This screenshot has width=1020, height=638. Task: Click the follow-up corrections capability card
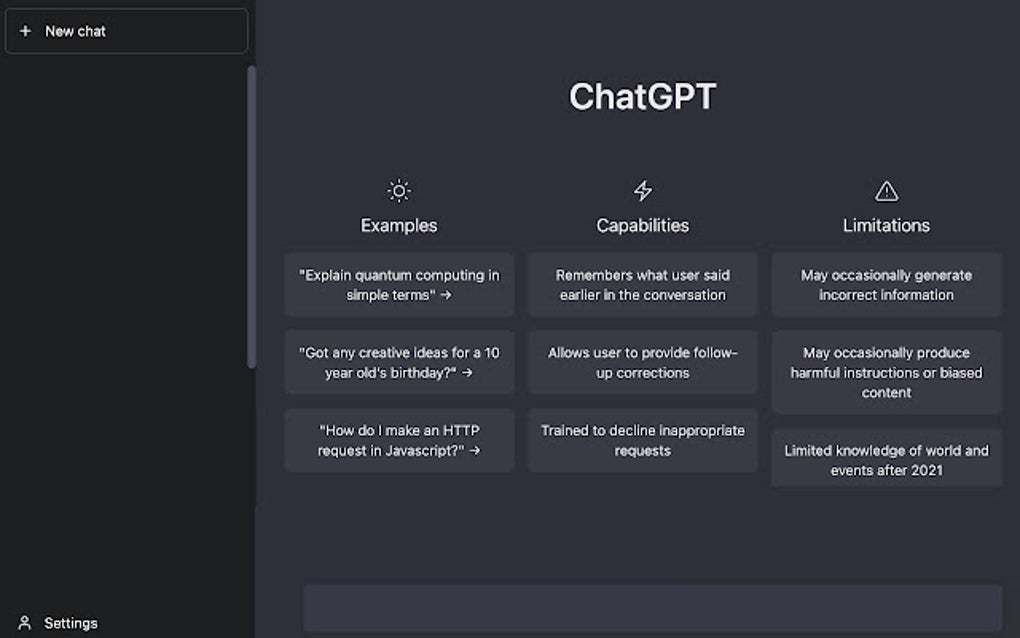tap(643, 362)
